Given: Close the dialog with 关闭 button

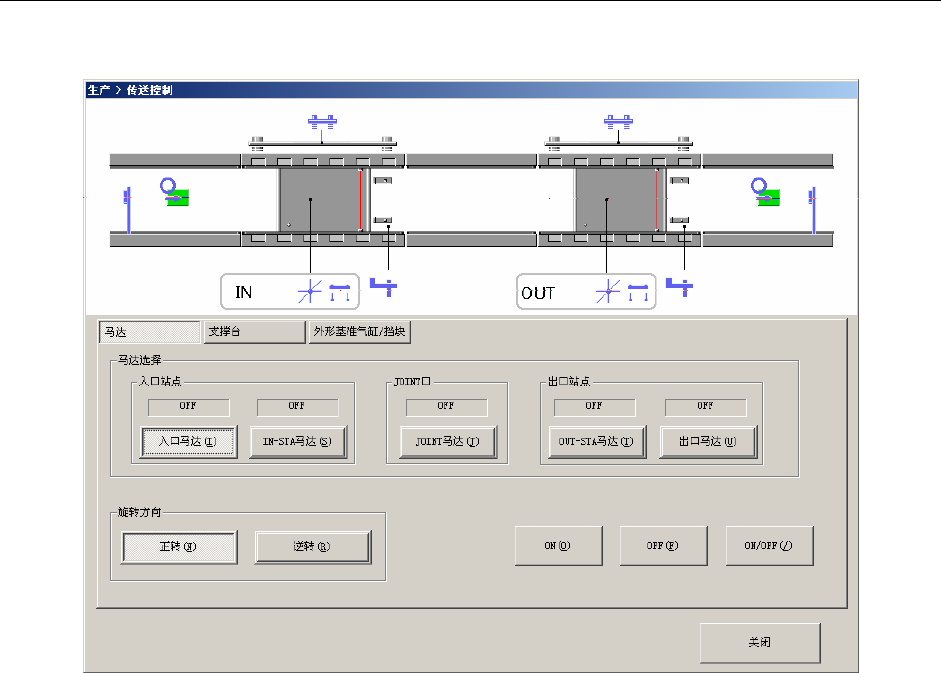Looking at the screenshot, I should (760, 642).
